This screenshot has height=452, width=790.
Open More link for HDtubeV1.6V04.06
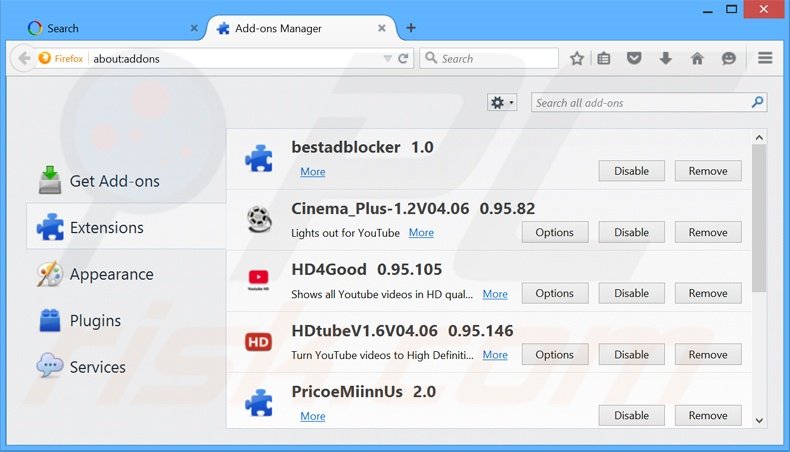pyautogui.click(x=495, y=355)
